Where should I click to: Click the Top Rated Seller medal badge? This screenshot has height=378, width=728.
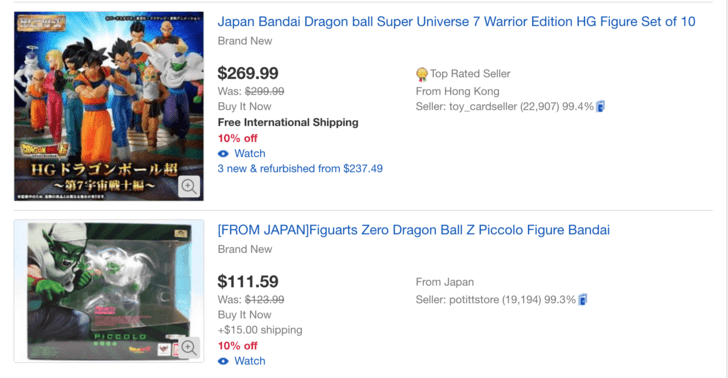(422, 74)
